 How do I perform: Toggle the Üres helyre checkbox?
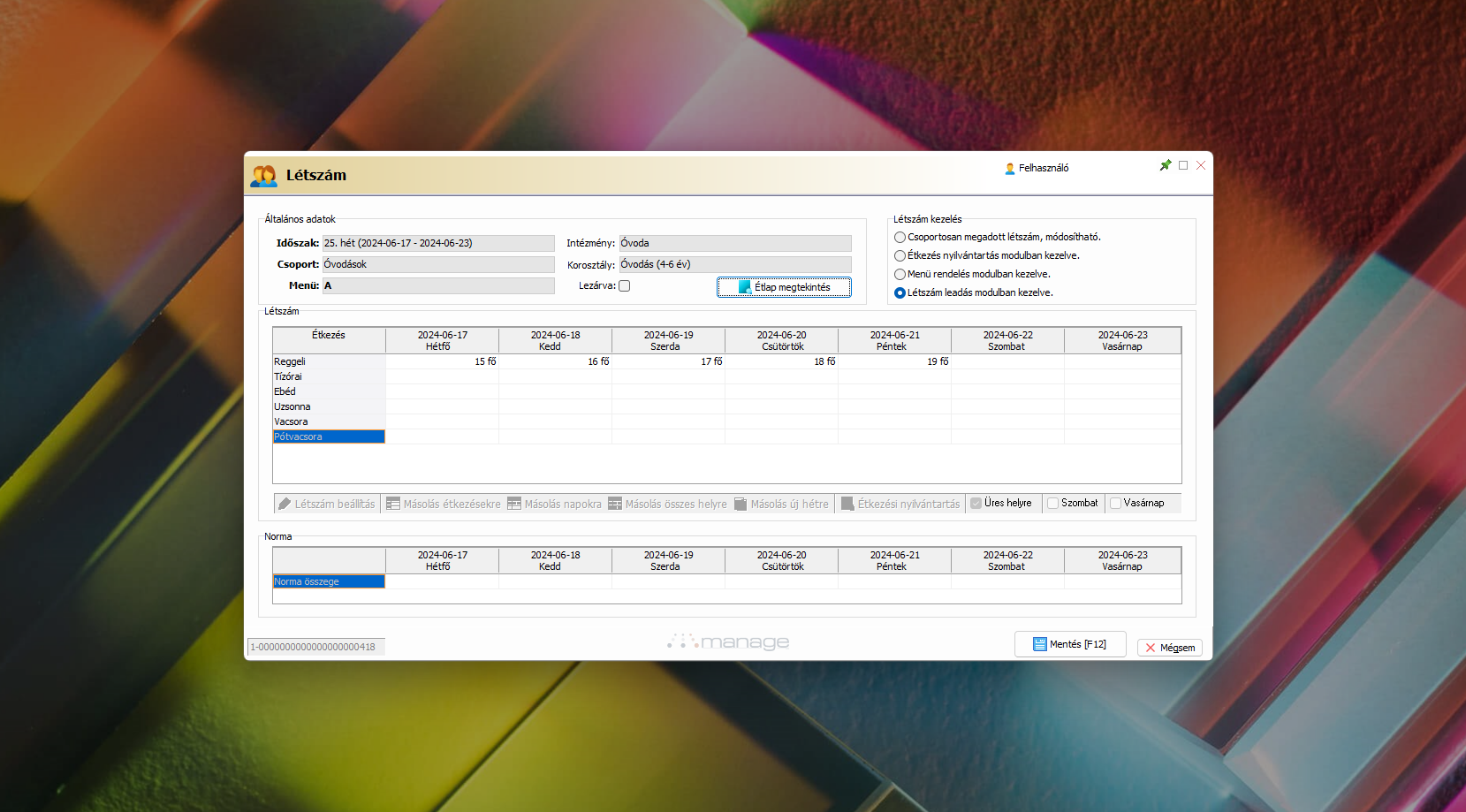976,503
